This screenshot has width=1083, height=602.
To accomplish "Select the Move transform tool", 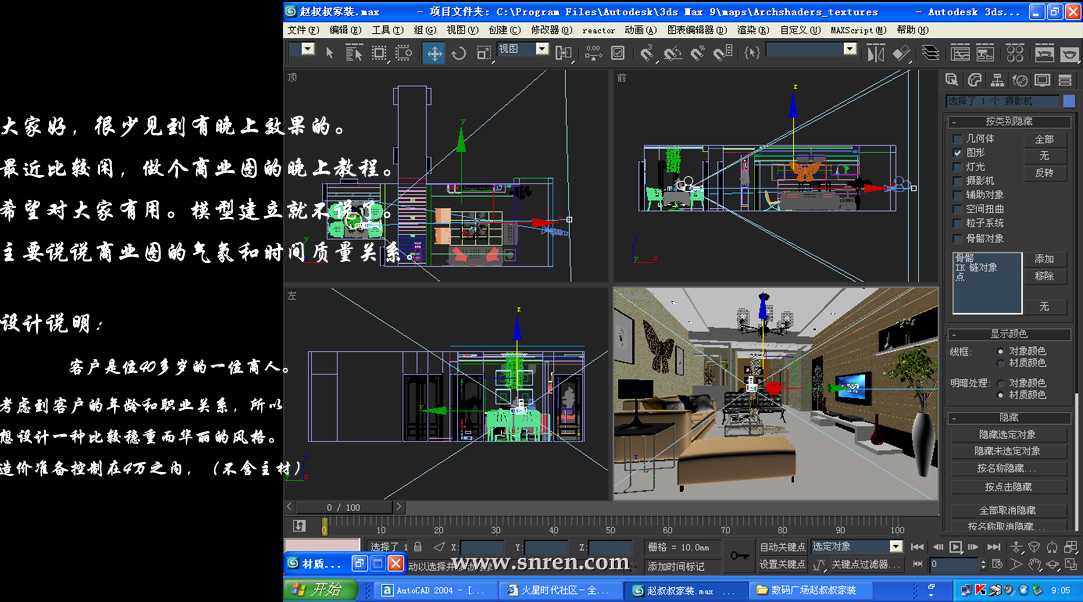I will tap(434, 53).
